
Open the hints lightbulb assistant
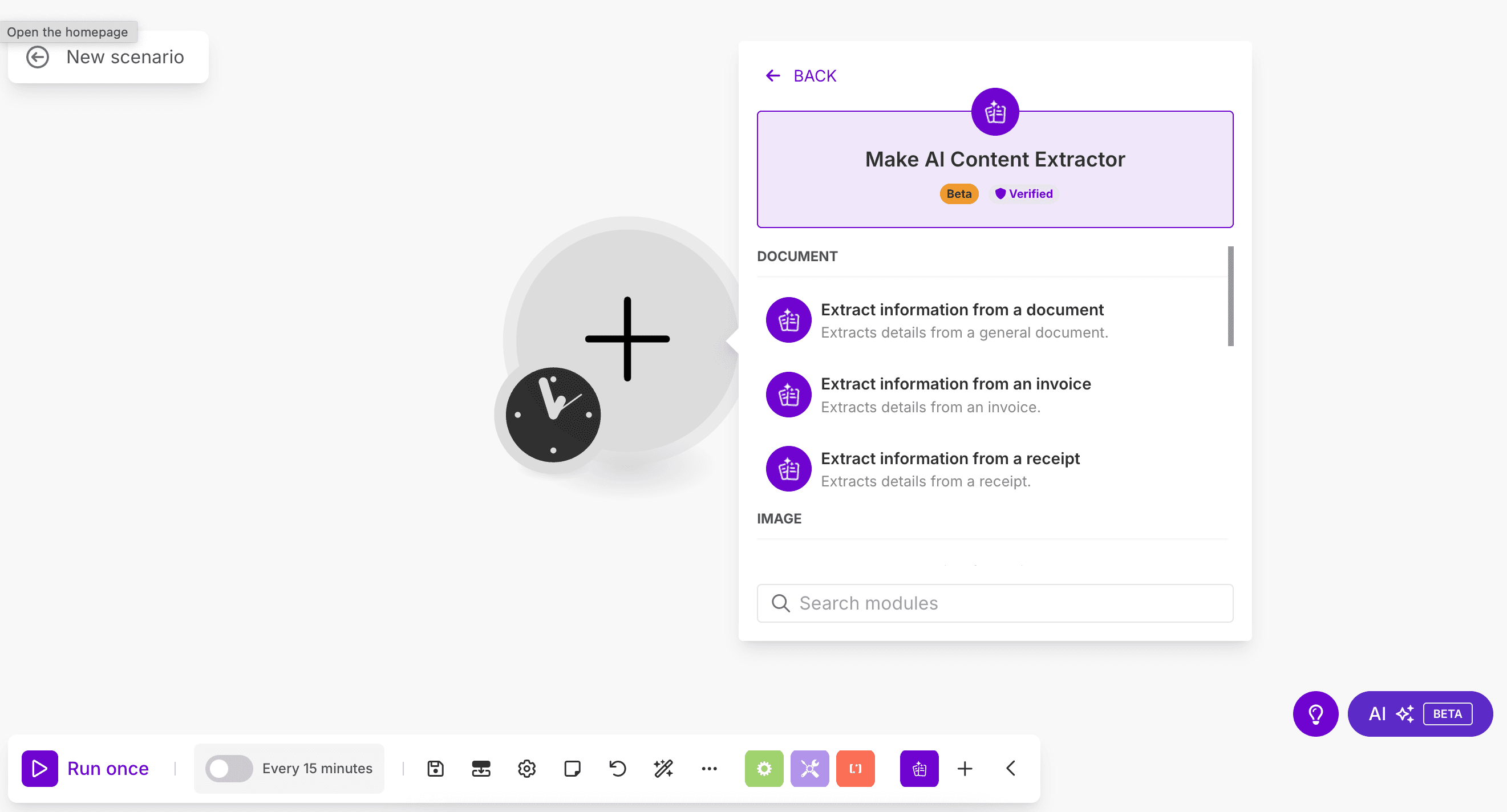(1316, 714)
